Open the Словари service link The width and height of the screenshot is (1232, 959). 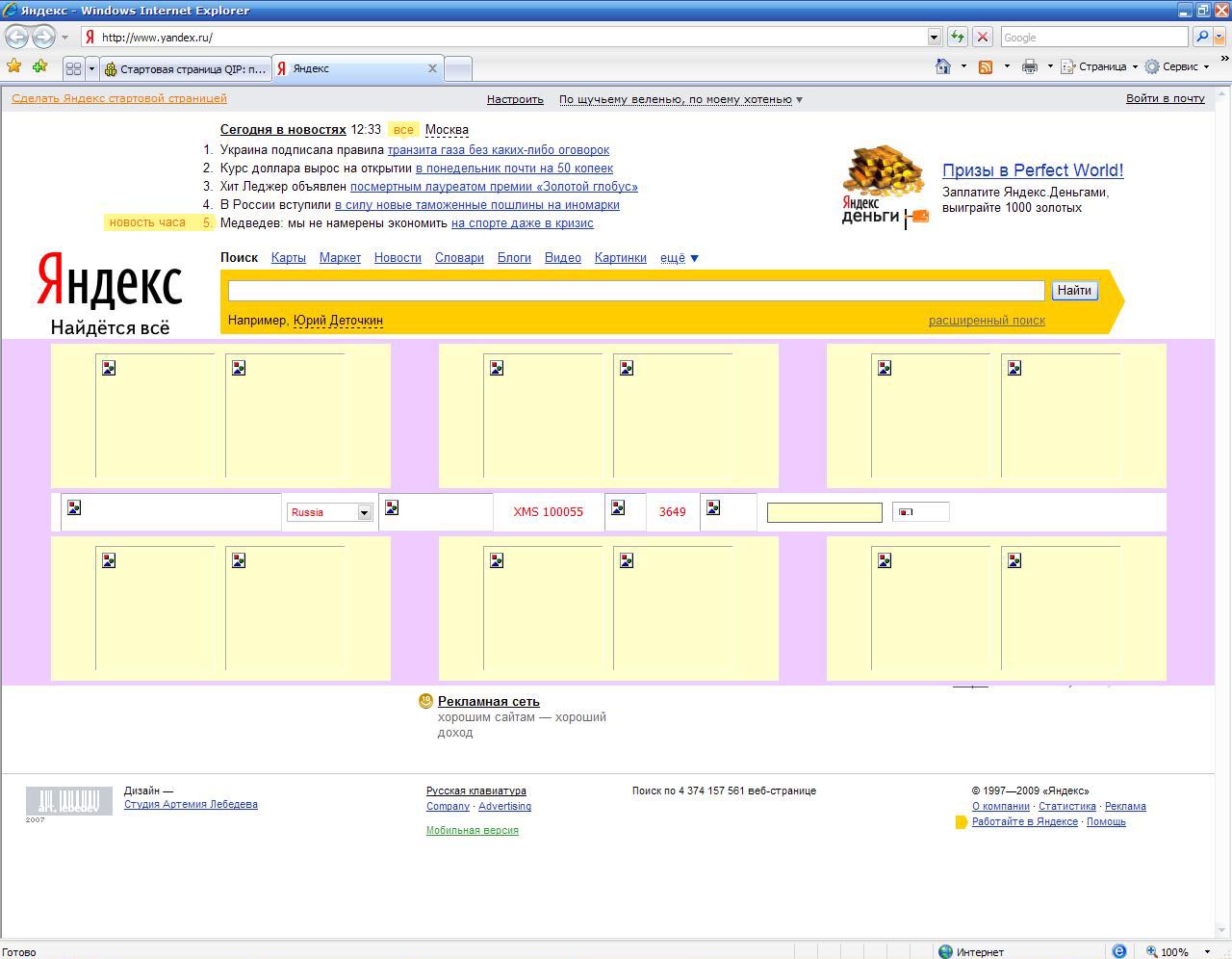coord(459,258)
